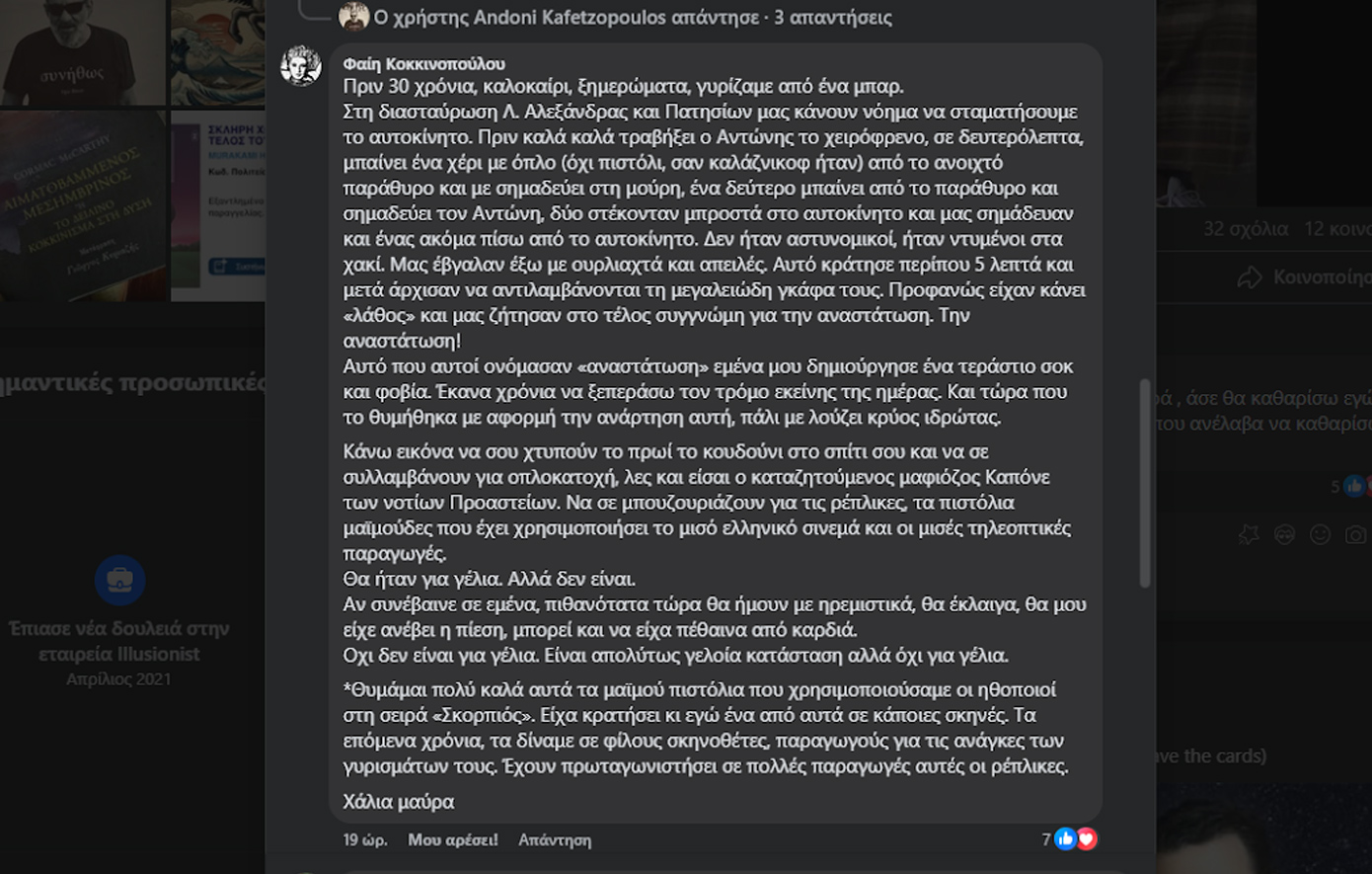1372x874 pixels.
Task: Click the comments dialog vertical scrollbar
Action: coord(1145,482)
